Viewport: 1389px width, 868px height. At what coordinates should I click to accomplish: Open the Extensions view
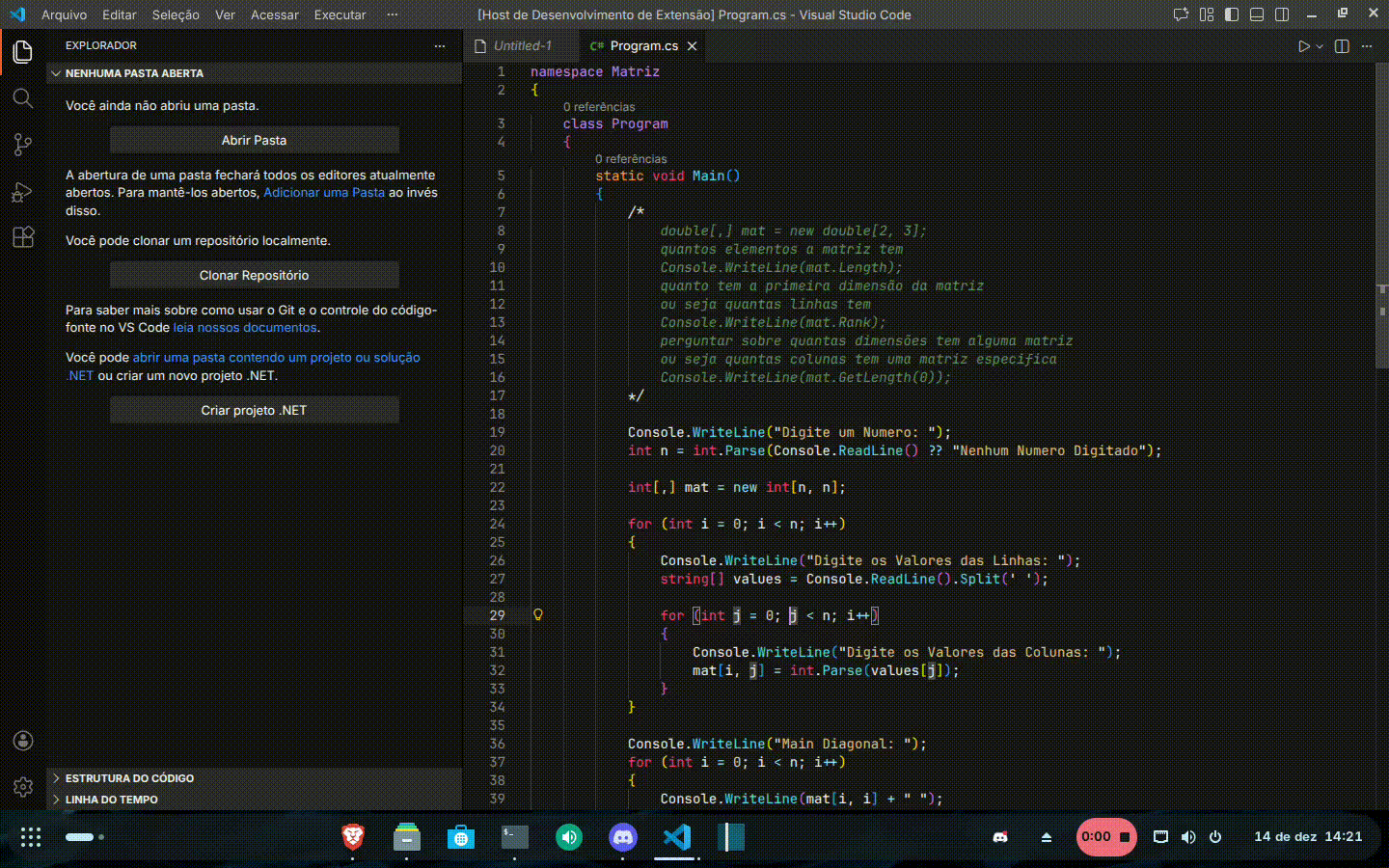[23, 237]
